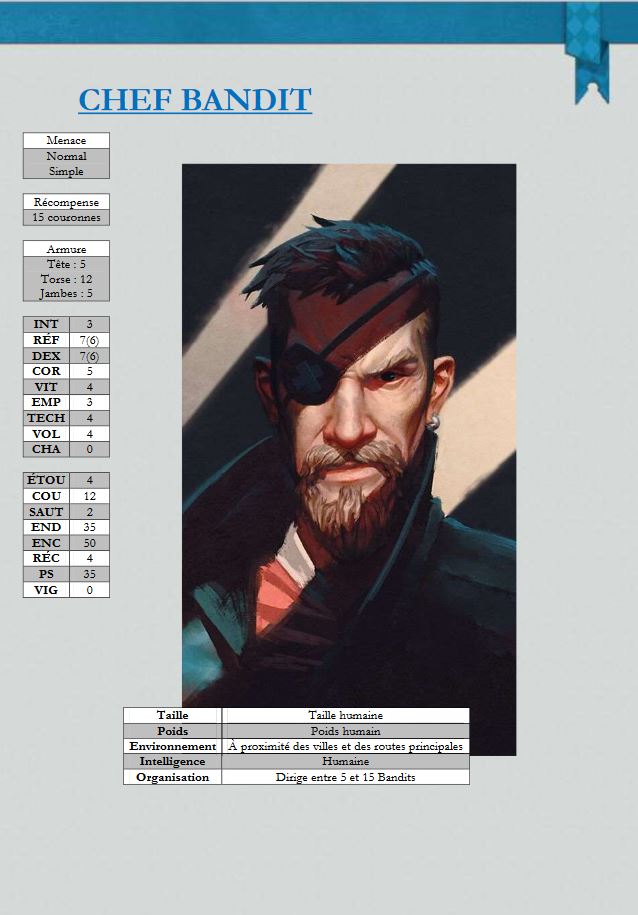Viewport: 638px width, 915px height.
Task: Click the VOL stat label
Action: (46, 434)
